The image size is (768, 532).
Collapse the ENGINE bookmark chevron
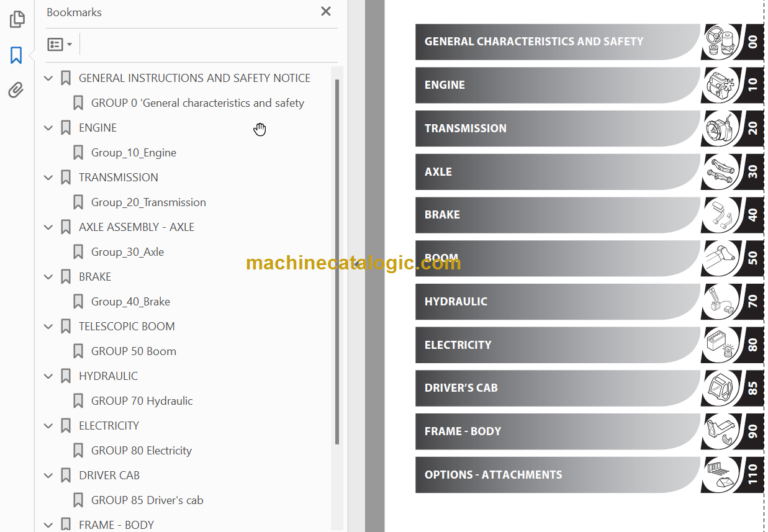[x=48, y=128]
